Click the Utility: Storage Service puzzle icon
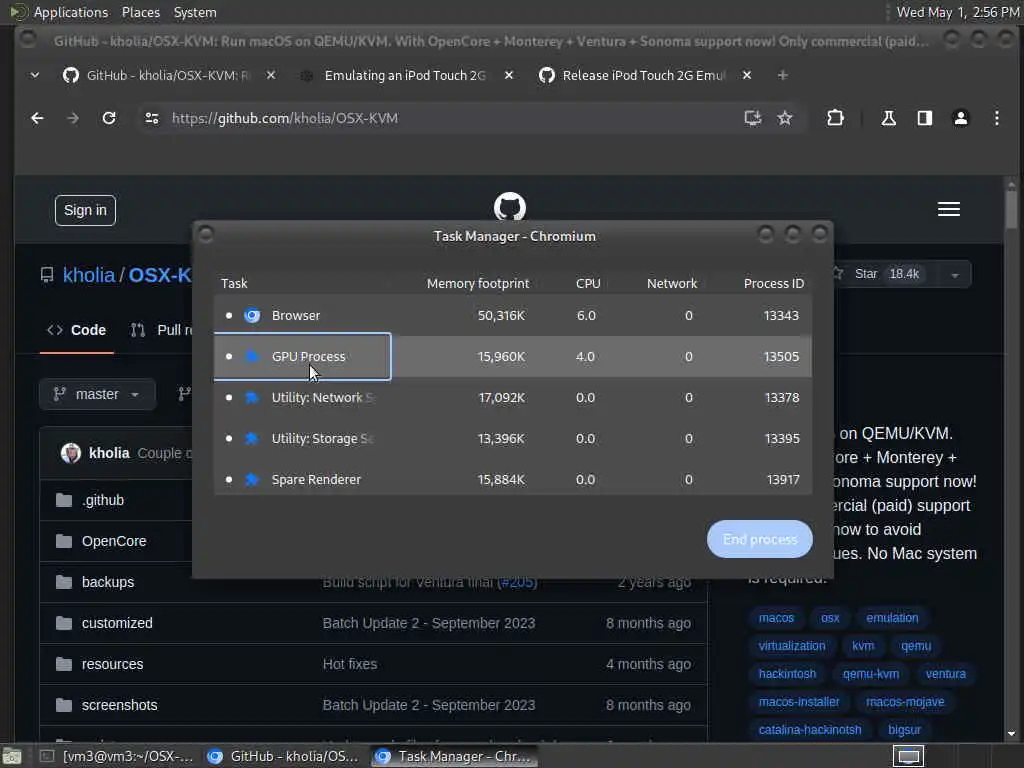The height and width of the screenshot is (768, 1024). (x=252, y=439)
